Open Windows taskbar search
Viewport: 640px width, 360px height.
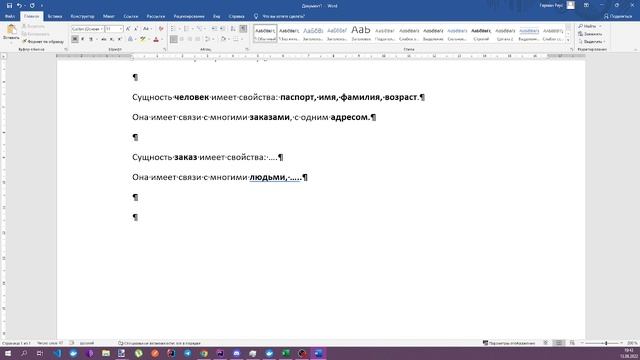click(x=24, y=353)
